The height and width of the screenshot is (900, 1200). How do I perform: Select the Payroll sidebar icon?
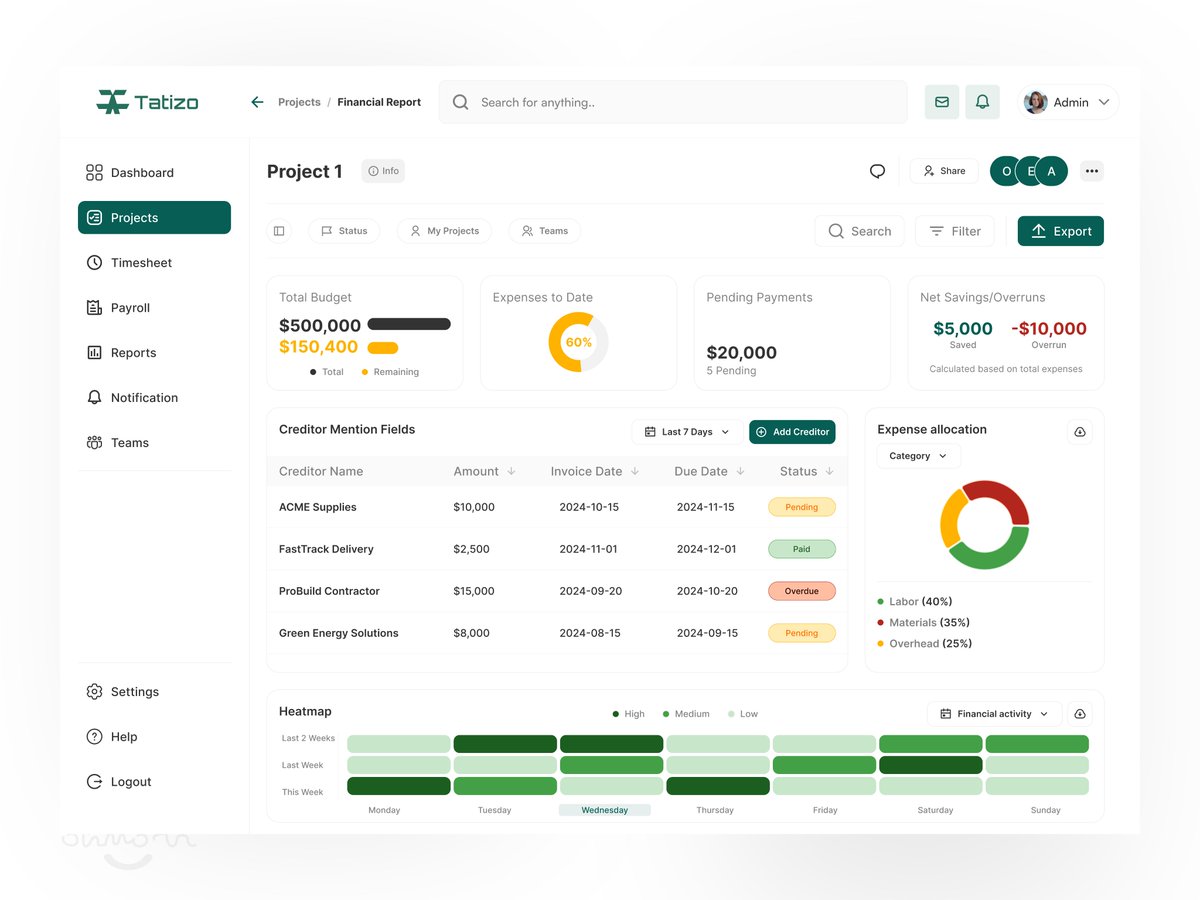click(94, 307)
